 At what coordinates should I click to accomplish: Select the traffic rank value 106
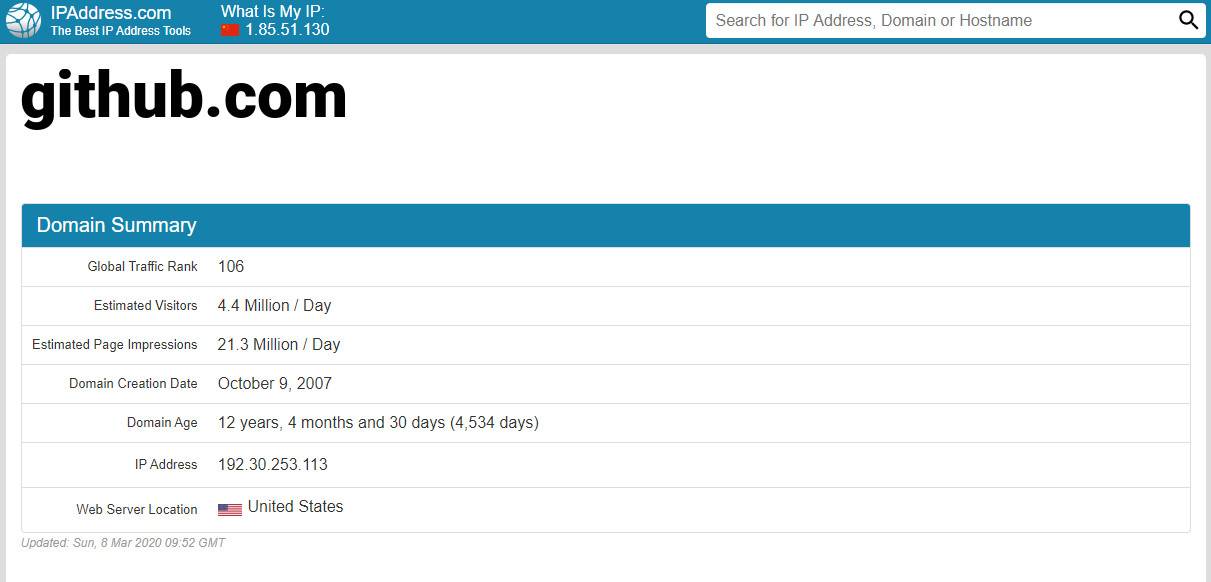[231, 266]
